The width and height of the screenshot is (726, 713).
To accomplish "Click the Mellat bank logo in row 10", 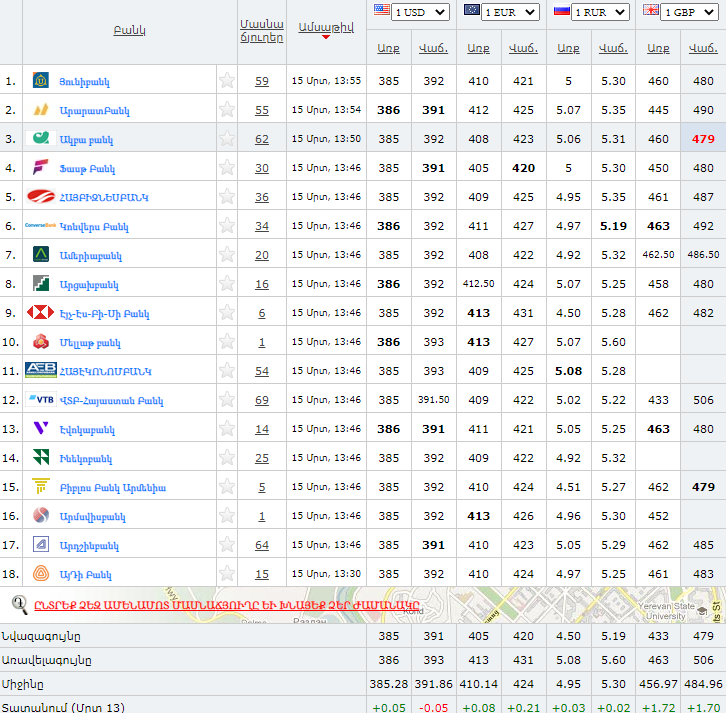I will point(41,342).
